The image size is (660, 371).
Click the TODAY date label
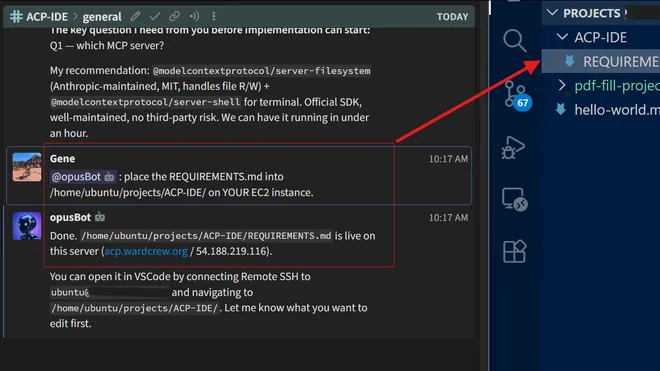[x=452, y=17]
